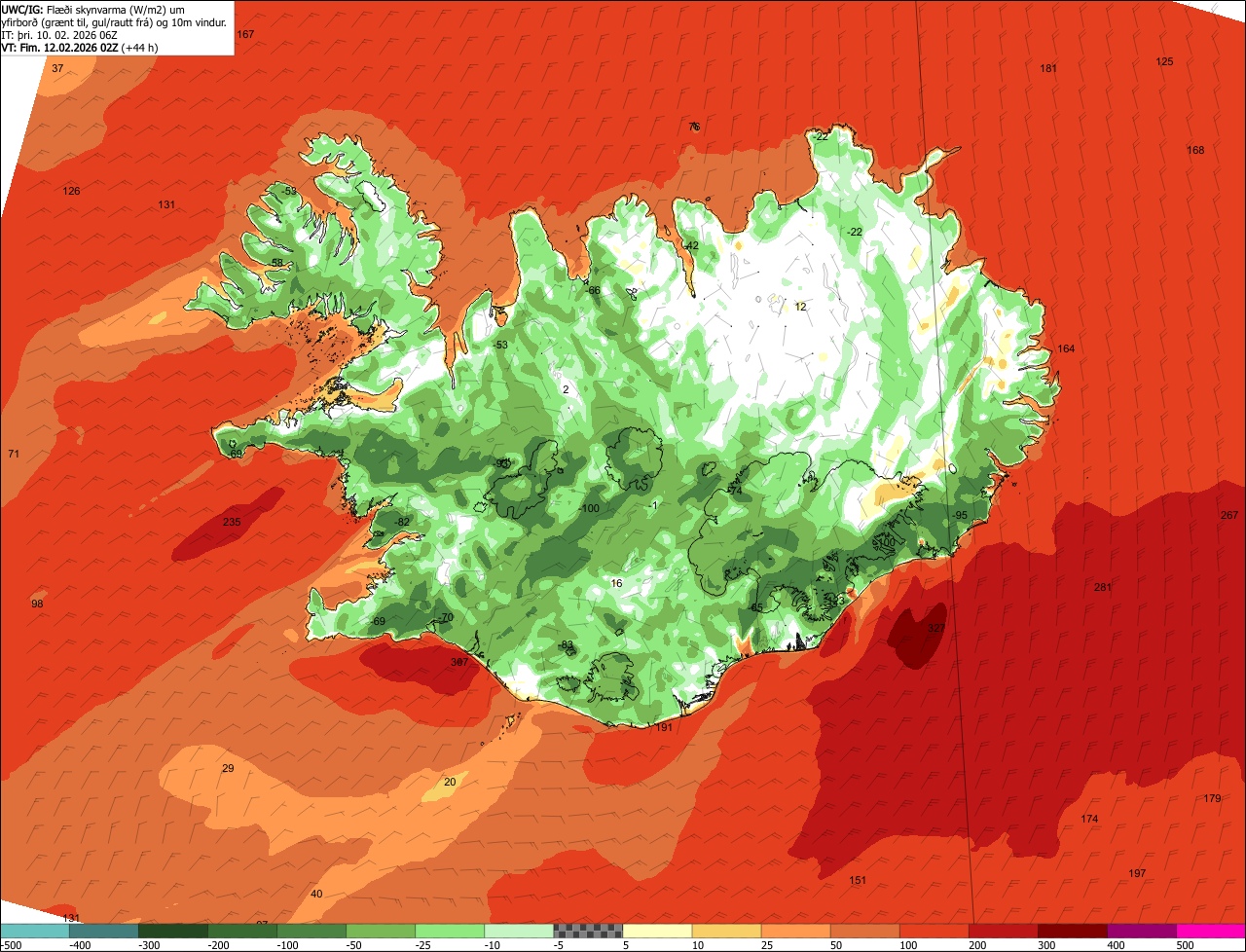Click the value -42 in north Iceland

tap(691, 245)
